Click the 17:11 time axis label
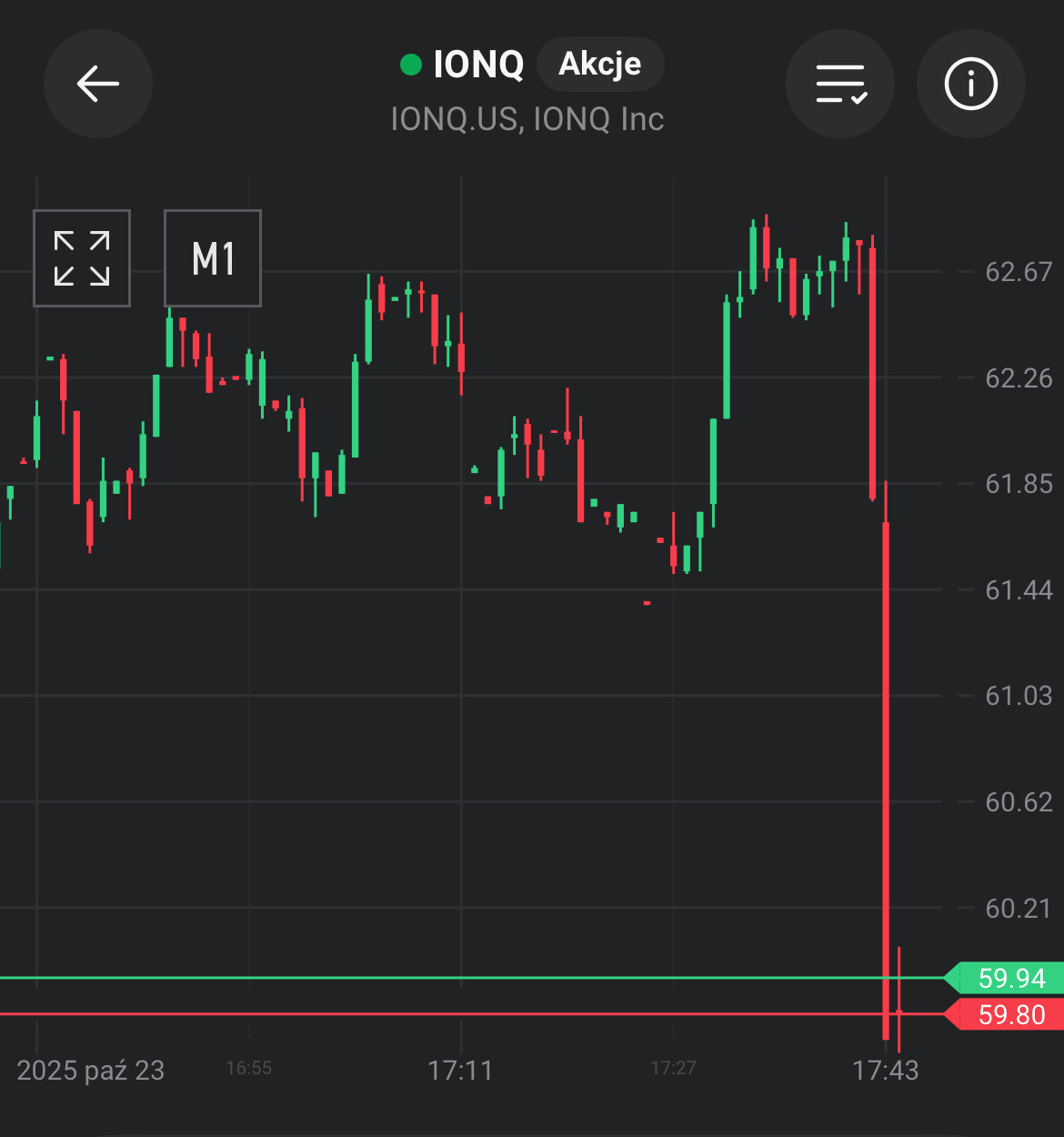Image resolution: width=1064 pixels, height=1137 pixels. point(460,1070)
